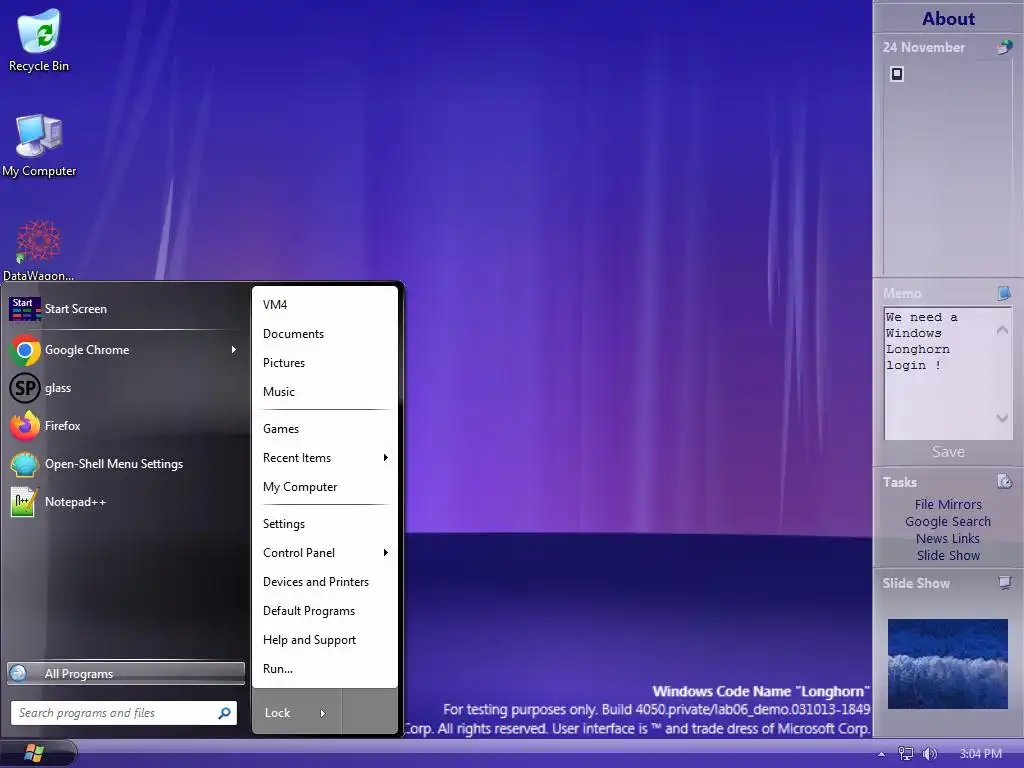
Task: Click the 24 November date label
Action: point(923,47)
